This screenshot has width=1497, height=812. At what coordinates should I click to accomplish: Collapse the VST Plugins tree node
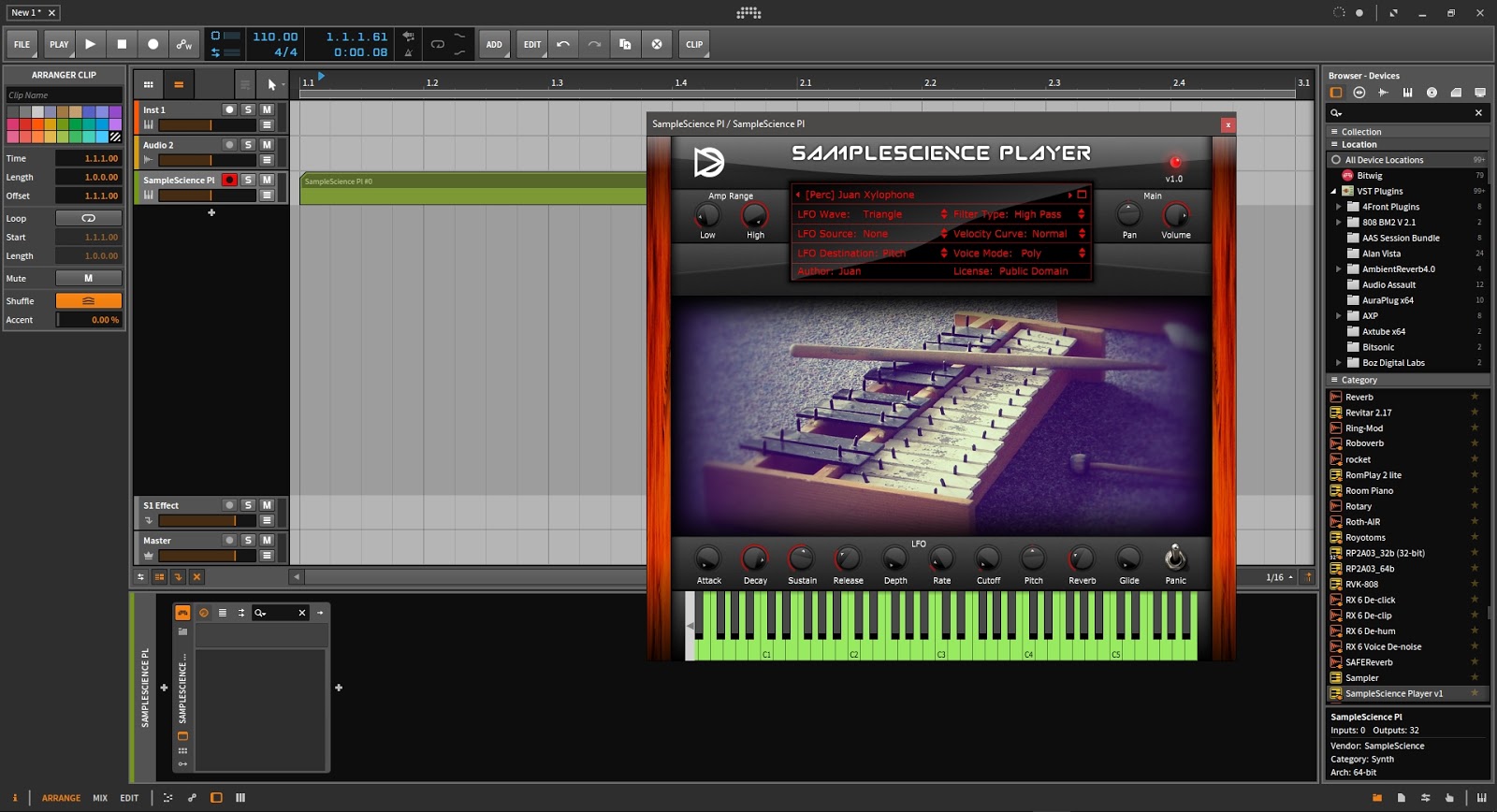(x=1333, y=191)
